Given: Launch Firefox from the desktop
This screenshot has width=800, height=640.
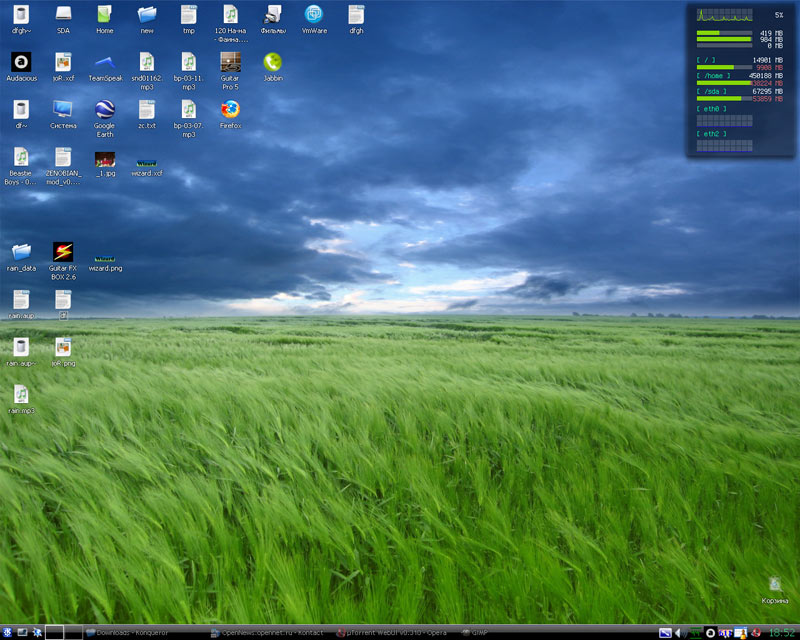Looking at the screenshot, I should [x=230, y=110].
